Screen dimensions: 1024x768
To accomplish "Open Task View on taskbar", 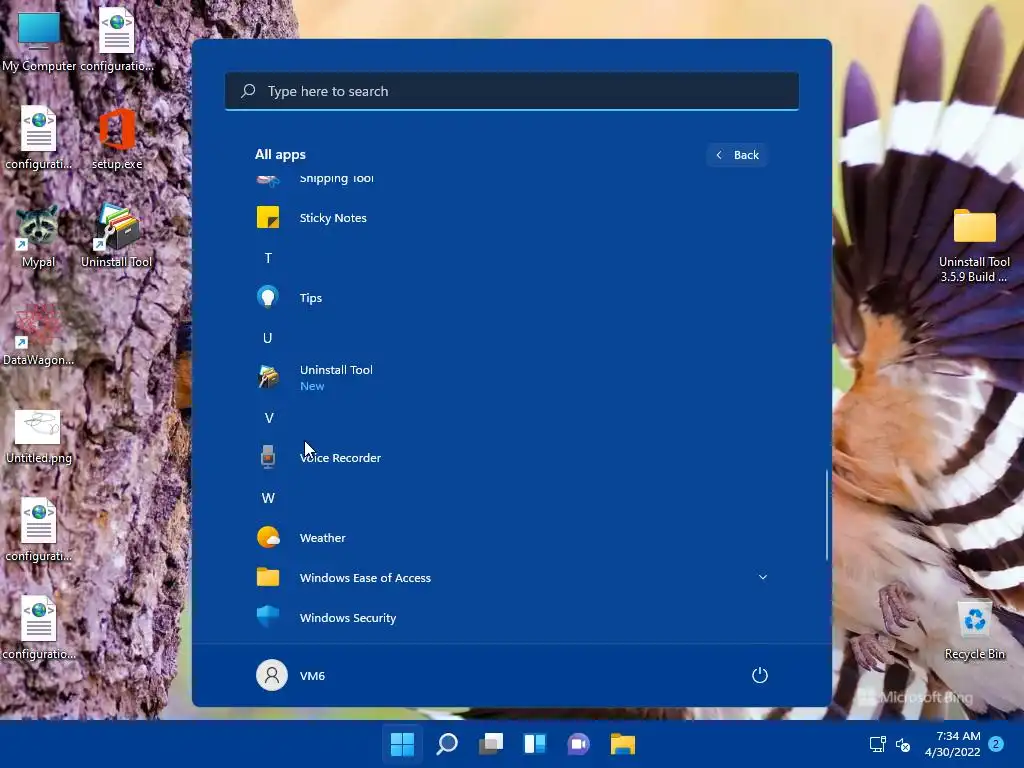I will tap(491, 744).
